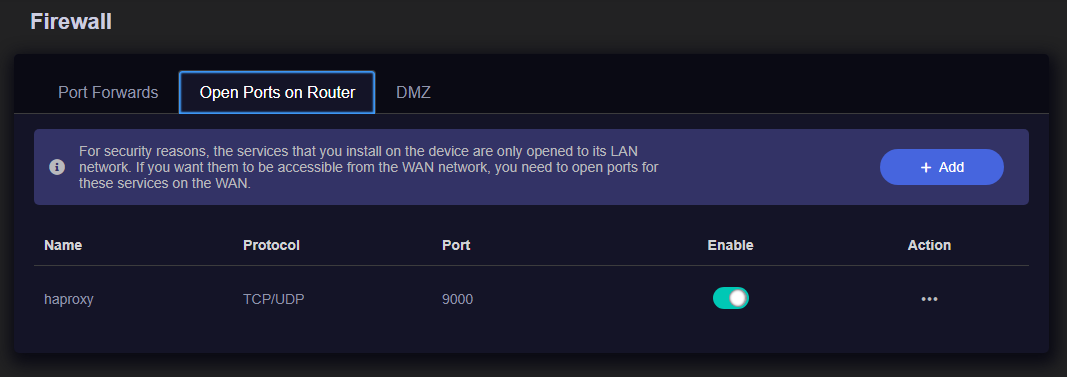Click the security notice text about WAN ports
1067x377 pixels.
[x=368, y=167]
